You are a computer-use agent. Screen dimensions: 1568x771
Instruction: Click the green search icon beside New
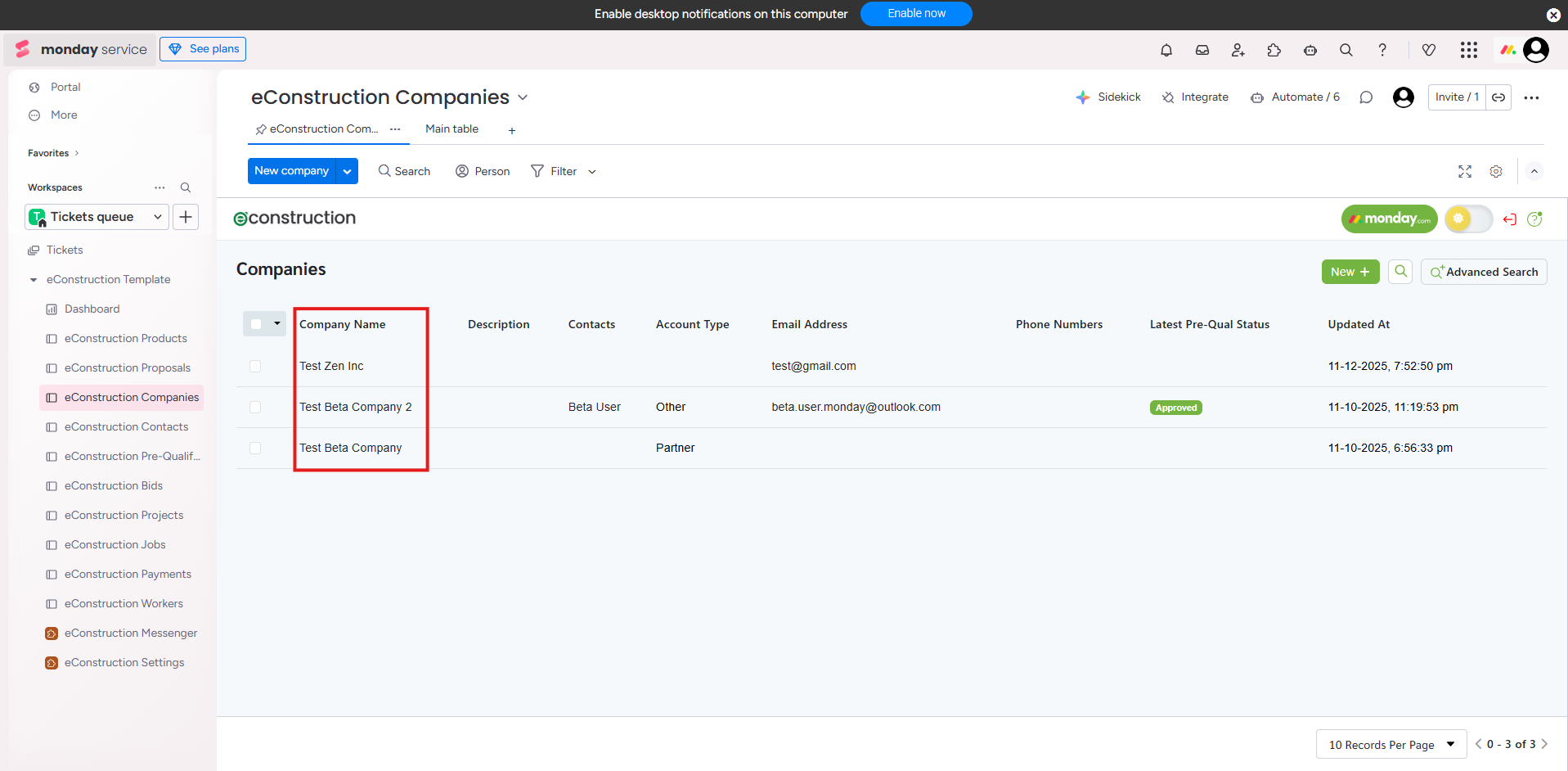[1400, 272]
